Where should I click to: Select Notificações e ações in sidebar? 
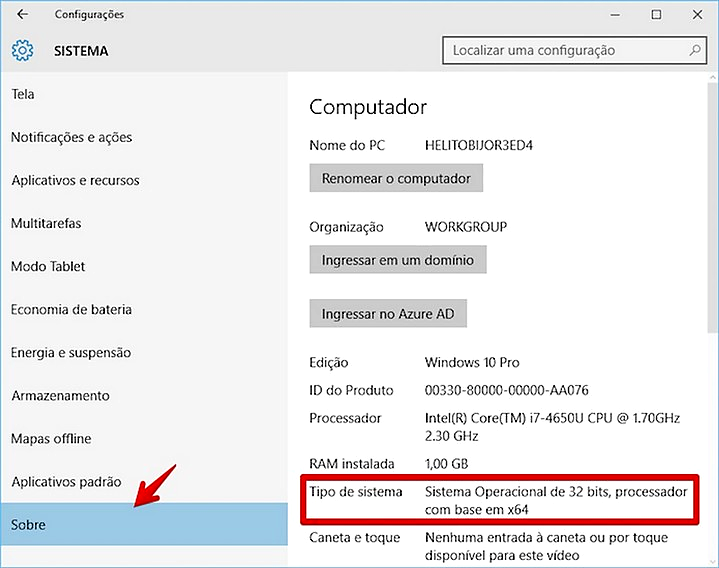click(71, 137)
